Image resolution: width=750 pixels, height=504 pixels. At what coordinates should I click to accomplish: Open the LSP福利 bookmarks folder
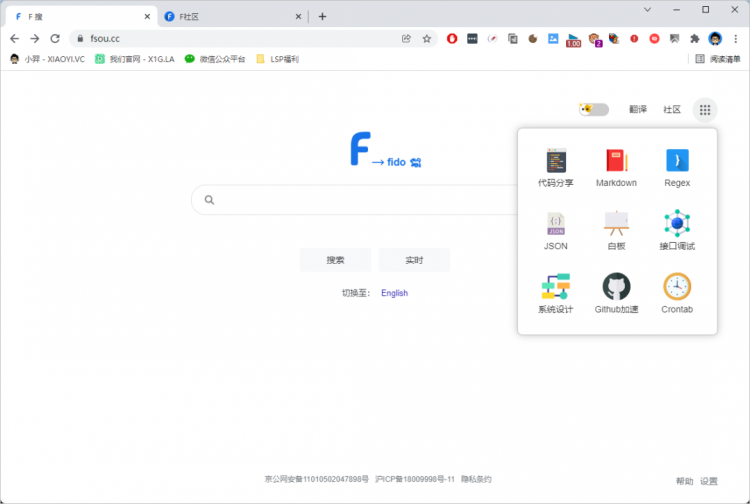click(277, 59)
